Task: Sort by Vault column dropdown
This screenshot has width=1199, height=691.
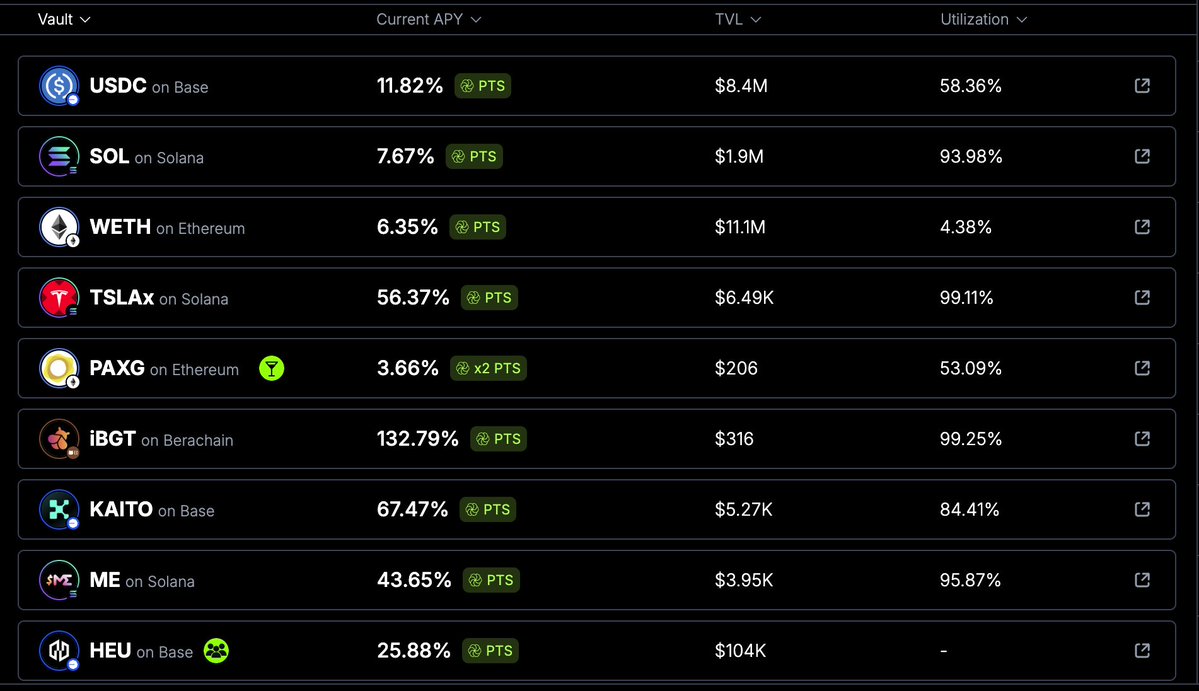Action: coord(64,19)
